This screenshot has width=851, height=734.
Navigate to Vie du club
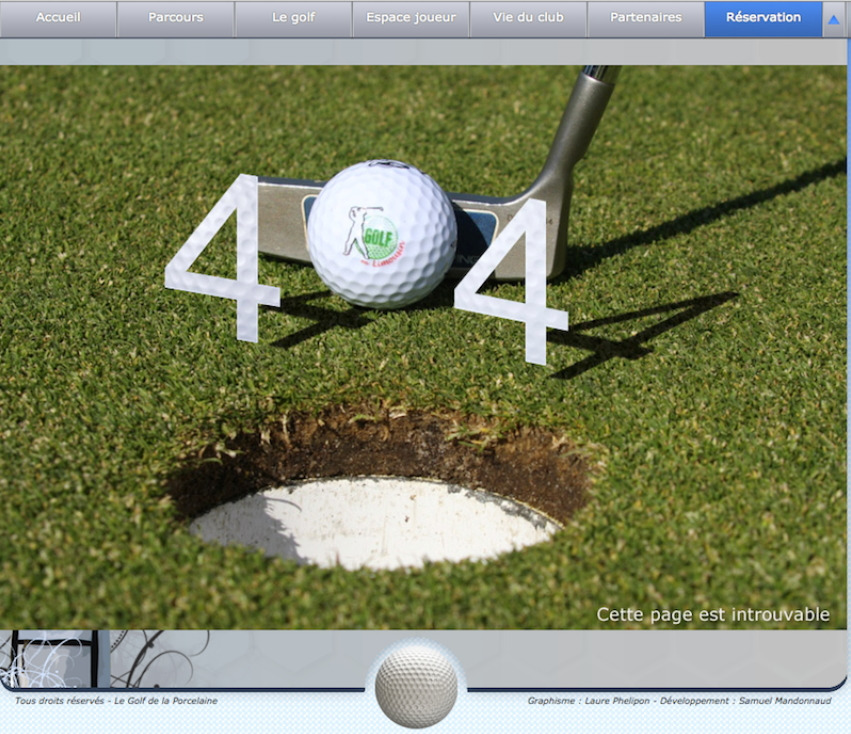pyautogui.click(x=528, y=18)
